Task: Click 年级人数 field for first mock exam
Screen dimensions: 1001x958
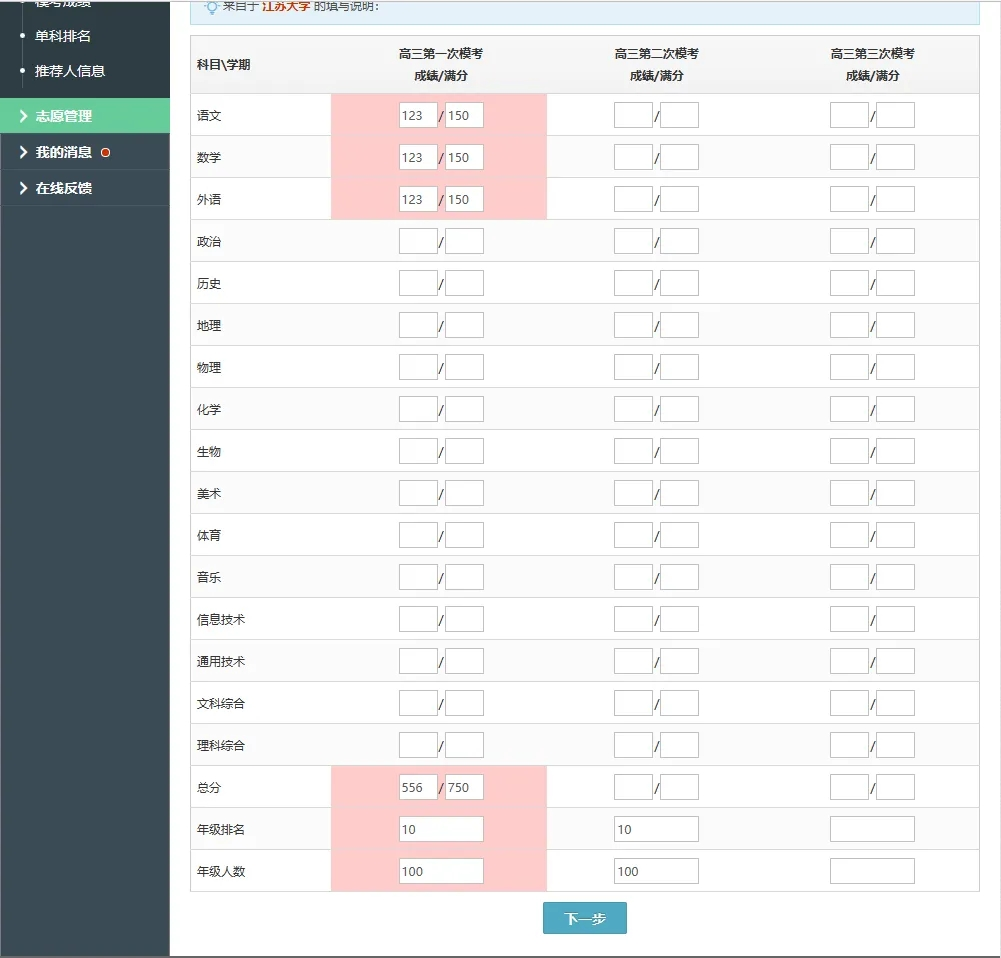Action: pos(441,871)
